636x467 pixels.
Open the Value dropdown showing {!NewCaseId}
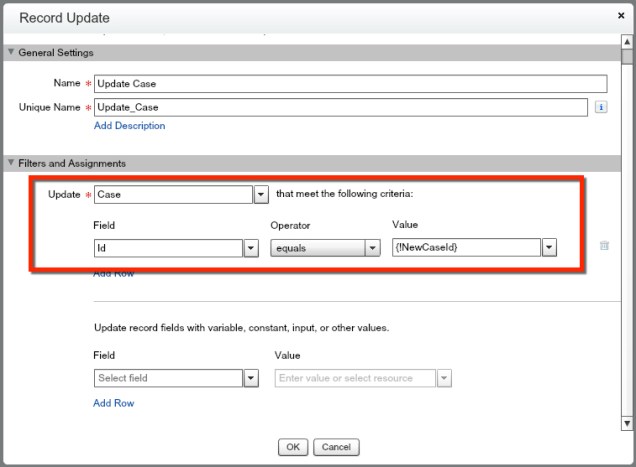point(549,248)
